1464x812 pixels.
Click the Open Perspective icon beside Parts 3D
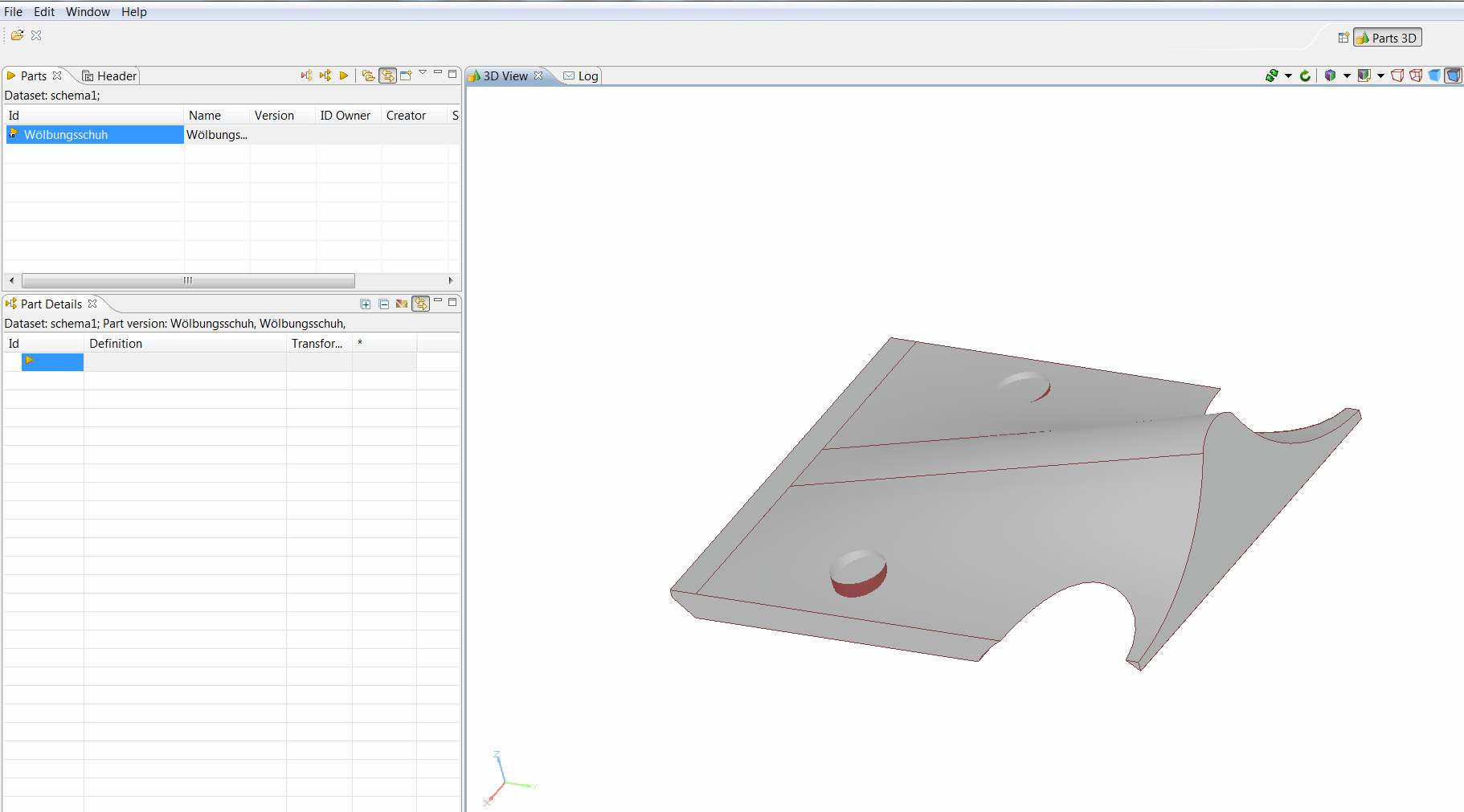point(1343,38)
